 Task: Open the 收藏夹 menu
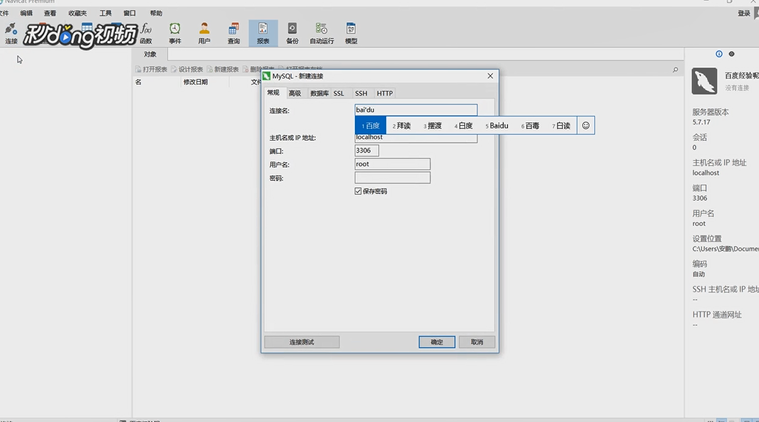[77, 13]
